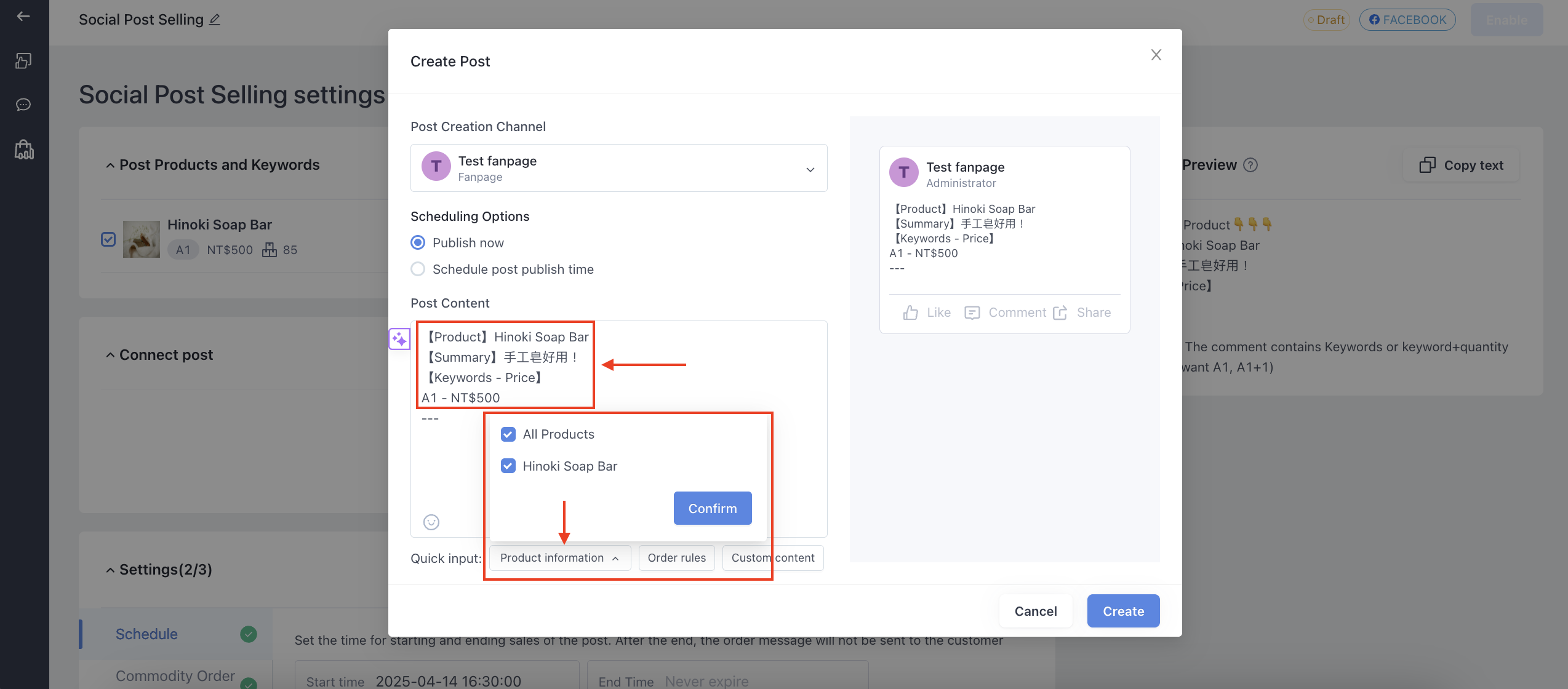Uncheck the All Products checkbox

[508, 434]
